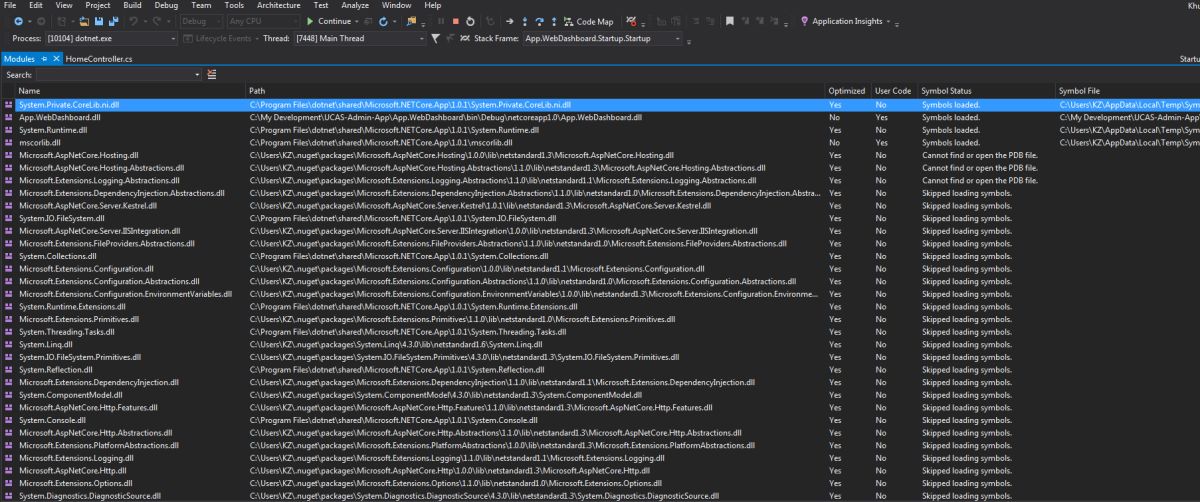Select the System.Reflection.dll module name

pyautogui.click(x=55, y=369)
